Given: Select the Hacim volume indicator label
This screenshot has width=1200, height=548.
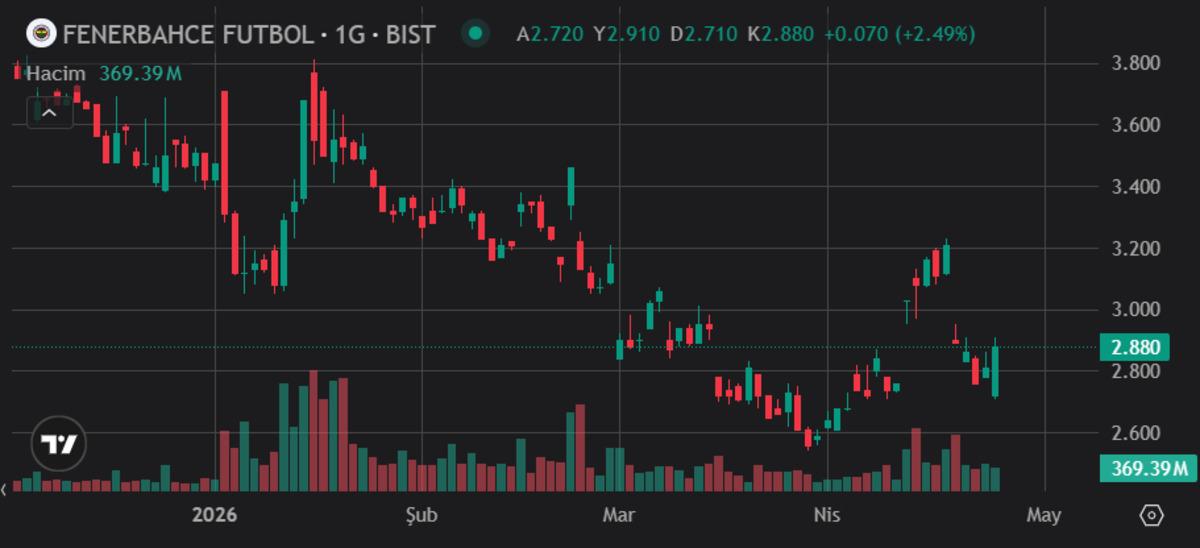Looking at the screenshot, I should pos(56,73).
